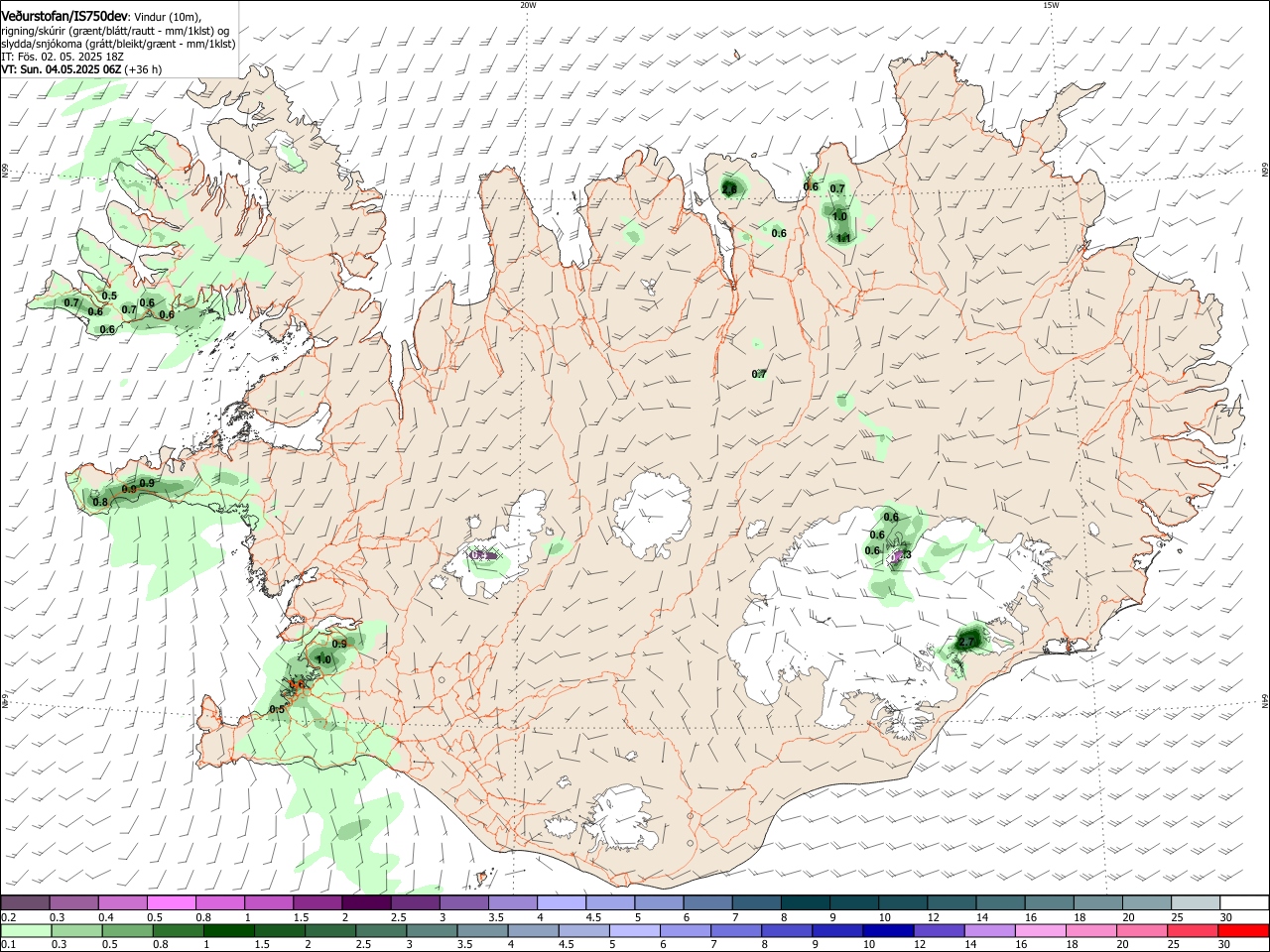
Task: Click the 1.1 precipitation value on the map
Action: [x=843, y=238]
